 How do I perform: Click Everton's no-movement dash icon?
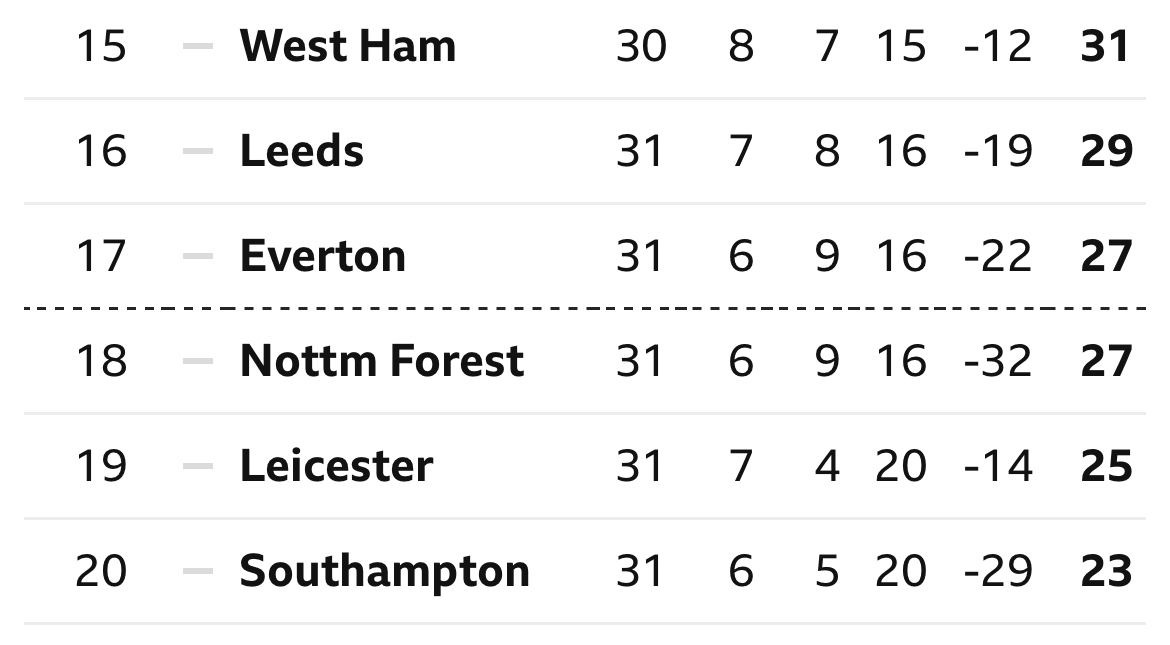[x=198, y=256]
